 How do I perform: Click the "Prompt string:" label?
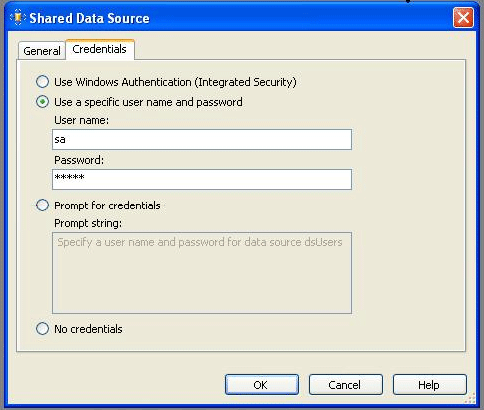click(x=88, y=223)
